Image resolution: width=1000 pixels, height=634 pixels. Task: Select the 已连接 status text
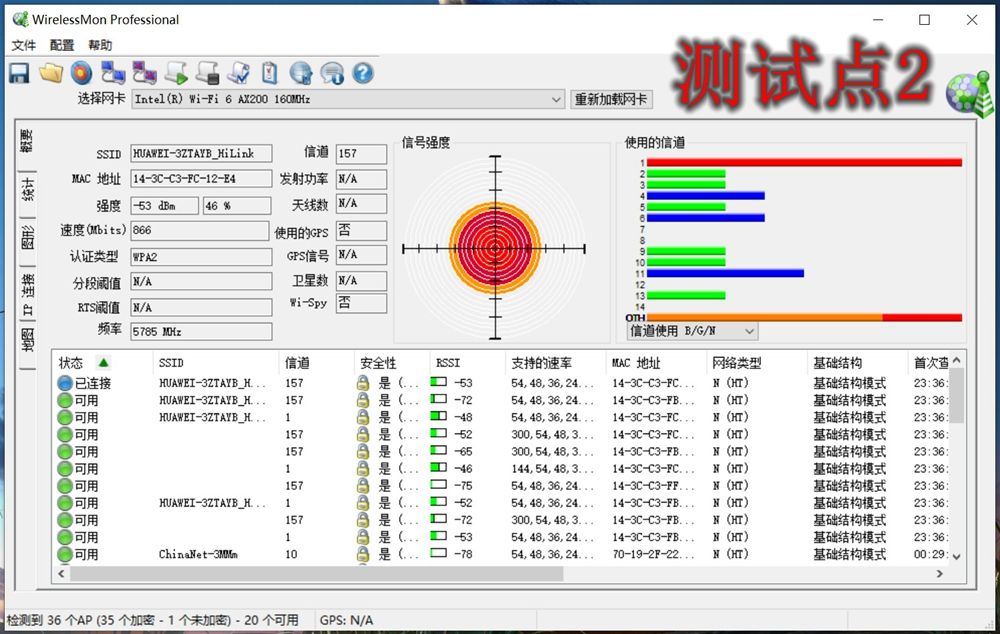click(x=93, y=383)
